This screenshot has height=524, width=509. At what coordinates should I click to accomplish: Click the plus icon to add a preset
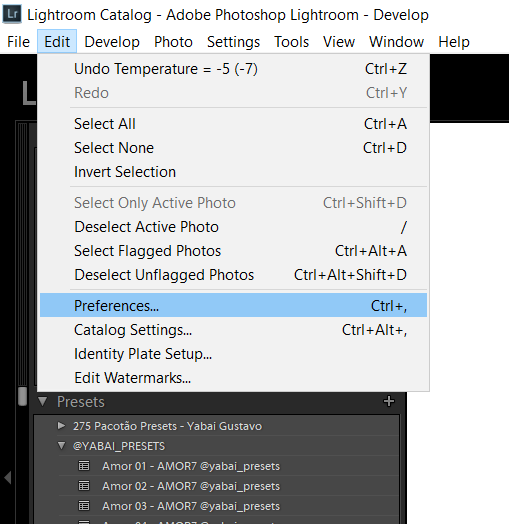pyautogui.click(x=389, y=401)
